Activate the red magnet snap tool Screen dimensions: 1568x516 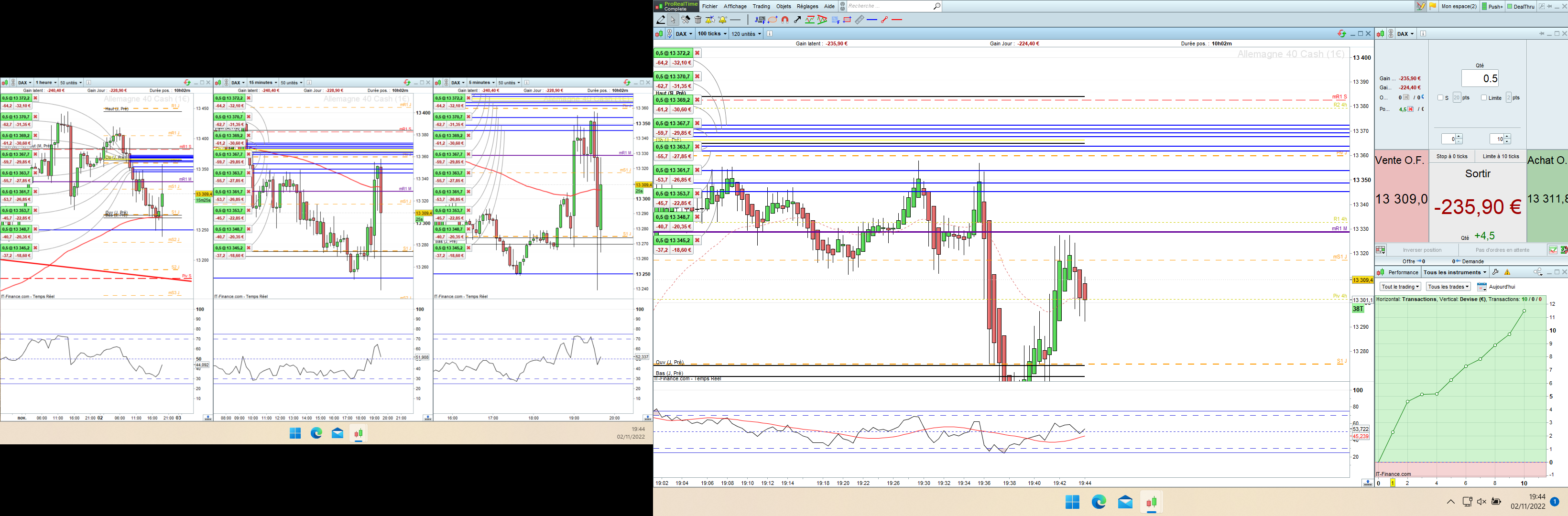click(785, 20)
